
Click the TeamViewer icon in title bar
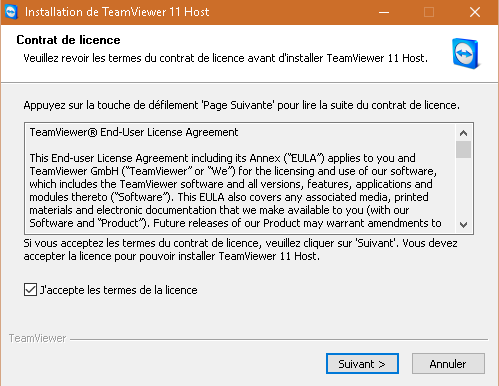point(11,12)
